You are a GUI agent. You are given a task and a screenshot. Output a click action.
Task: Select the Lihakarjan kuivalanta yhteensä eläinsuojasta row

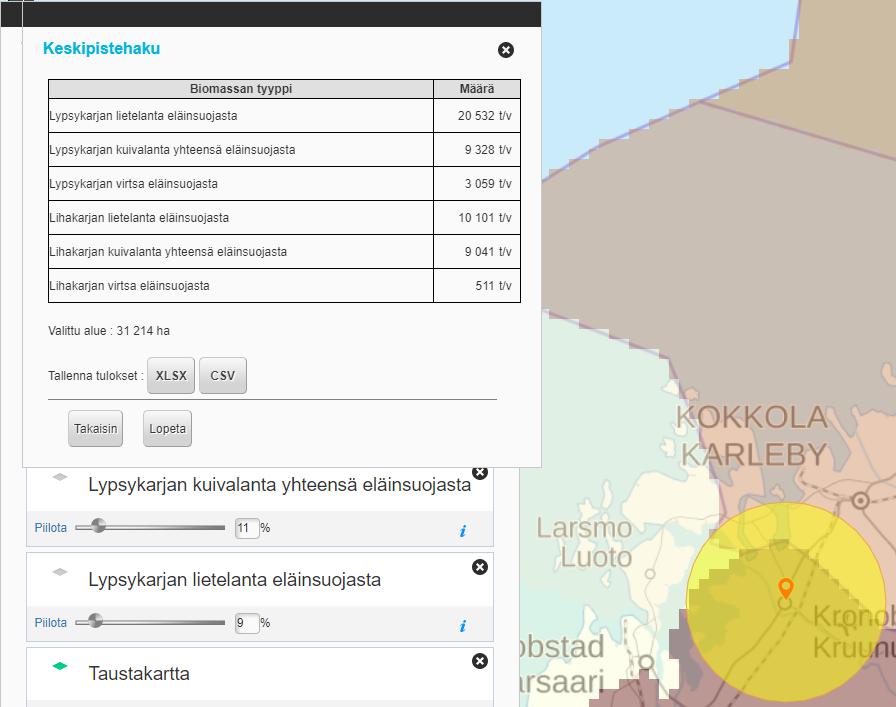[x=285, y=251]
